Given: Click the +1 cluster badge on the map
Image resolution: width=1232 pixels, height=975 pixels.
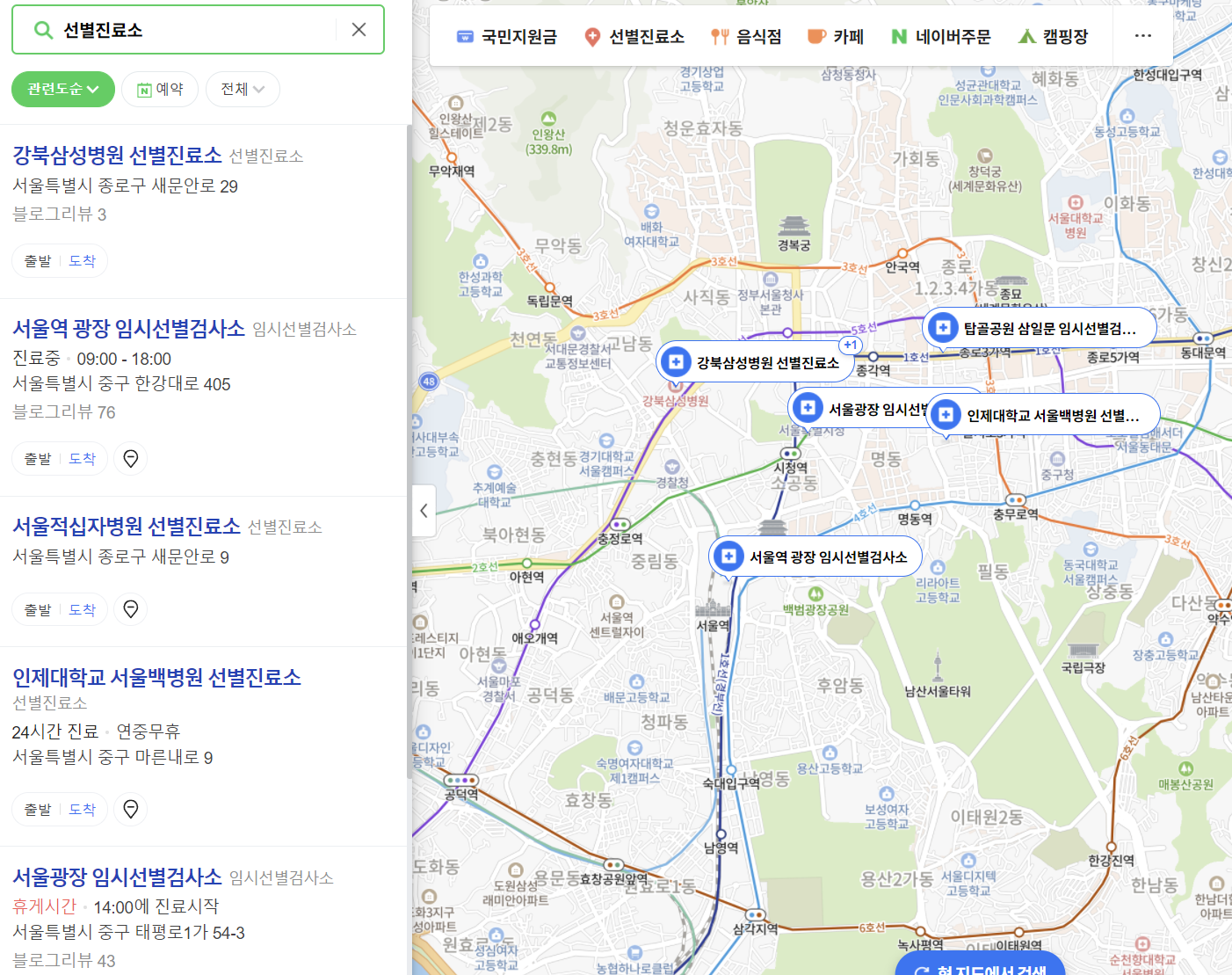Looking at the screenshot, I should 850,345.
